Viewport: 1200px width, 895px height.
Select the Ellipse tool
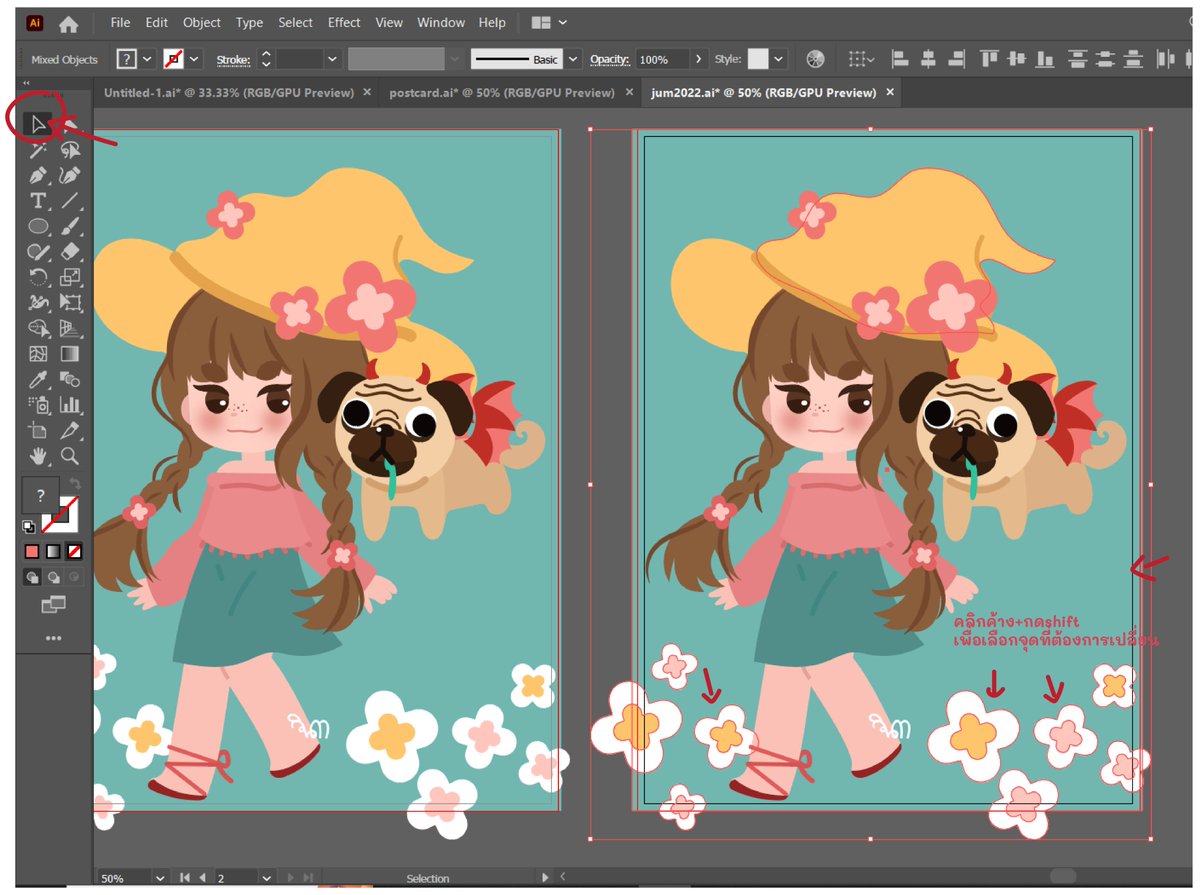click(38, 227)
